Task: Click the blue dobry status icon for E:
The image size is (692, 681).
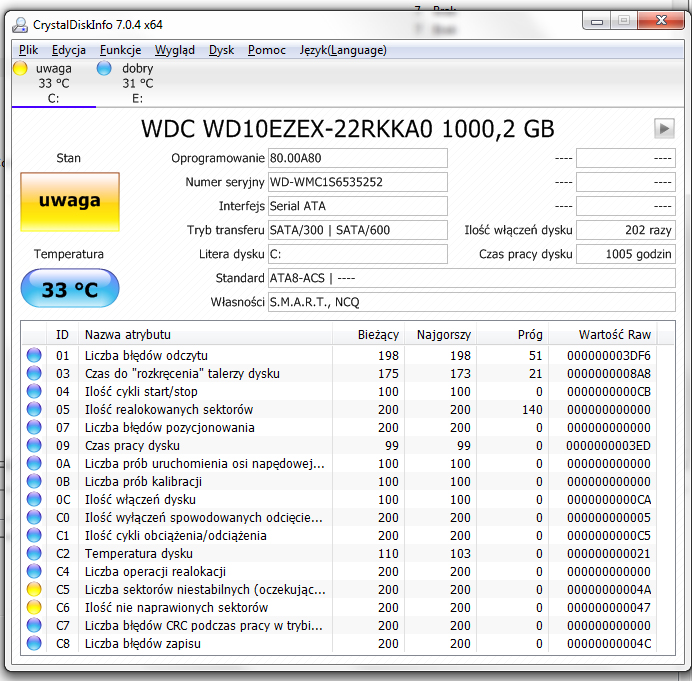Action: click(104, 68)
